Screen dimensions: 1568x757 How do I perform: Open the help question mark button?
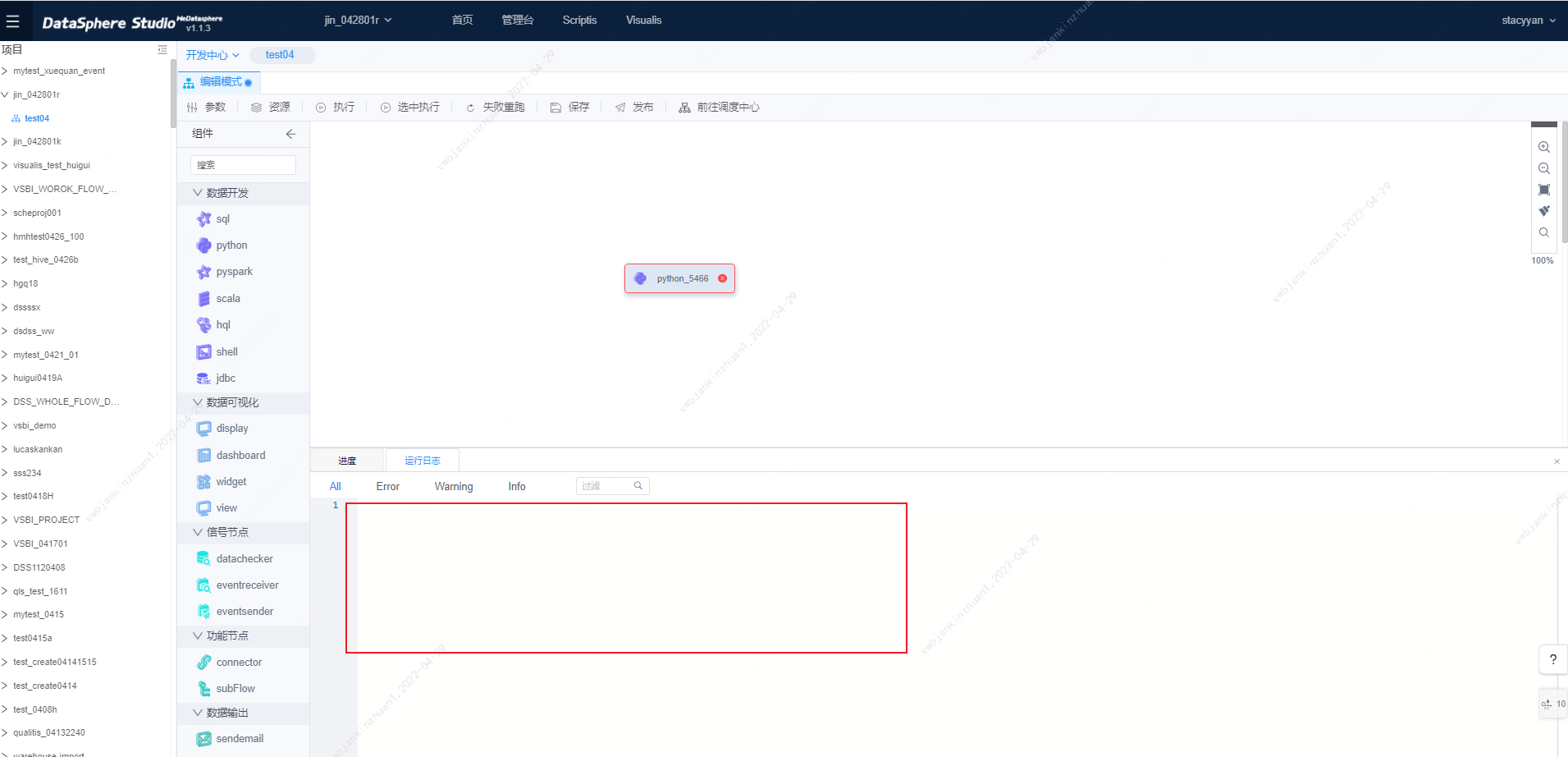point(1553,659)
